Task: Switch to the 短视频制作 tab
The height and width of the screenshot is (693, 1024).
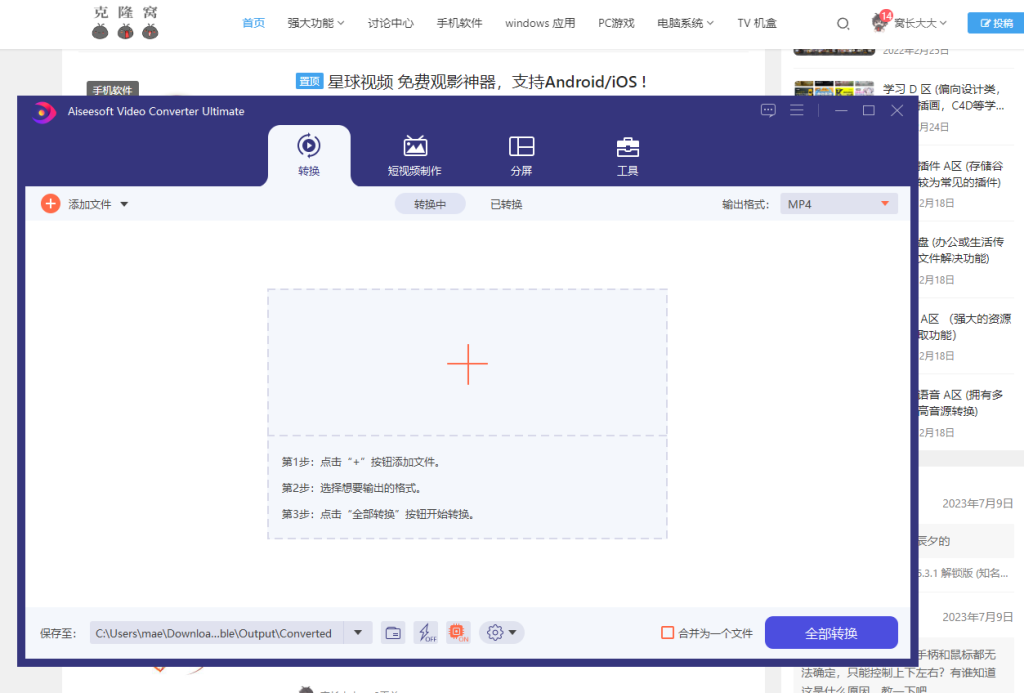Action: coord(415,155)
